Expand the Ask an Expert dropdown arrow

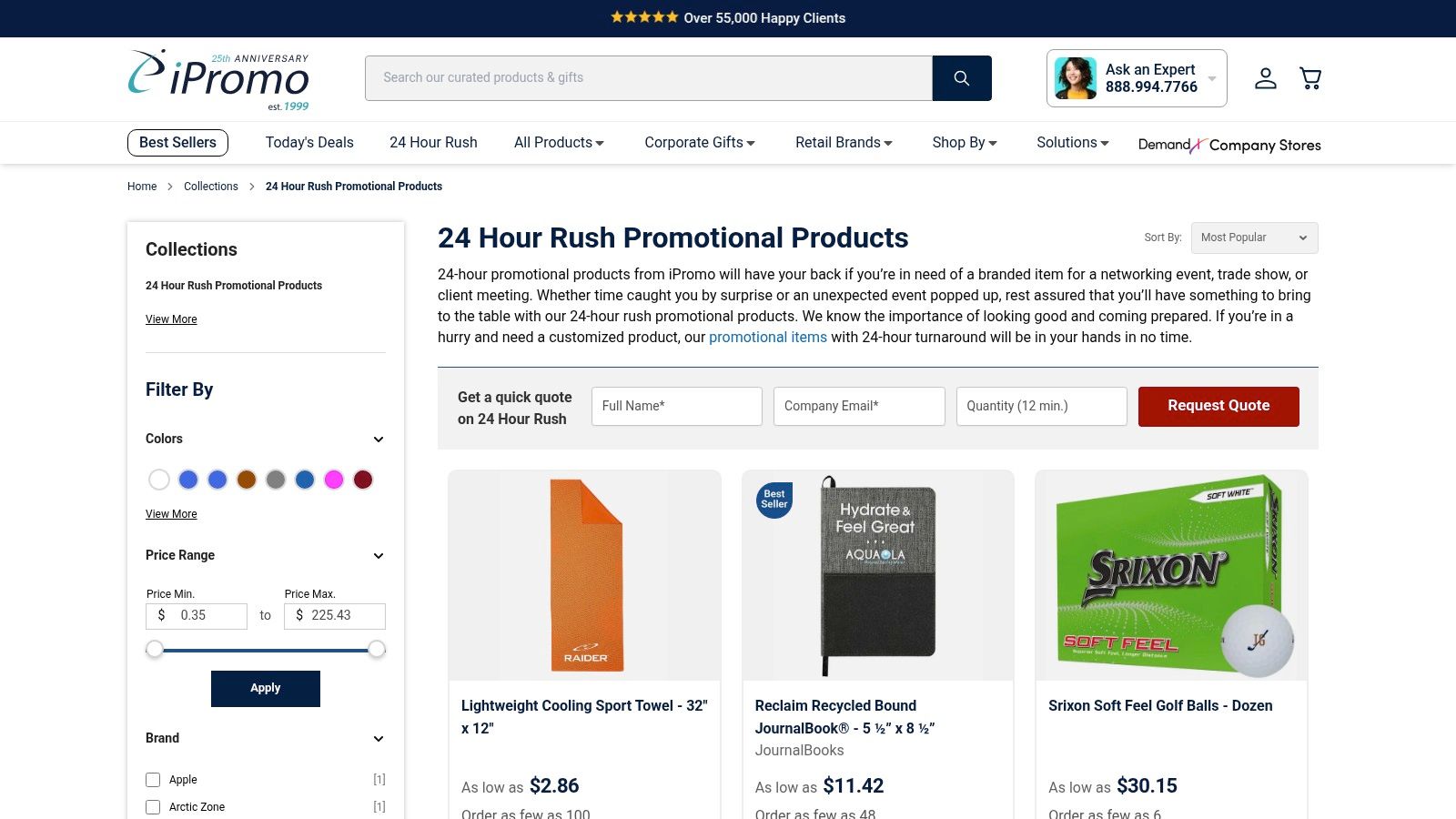tap(1212, 79)
